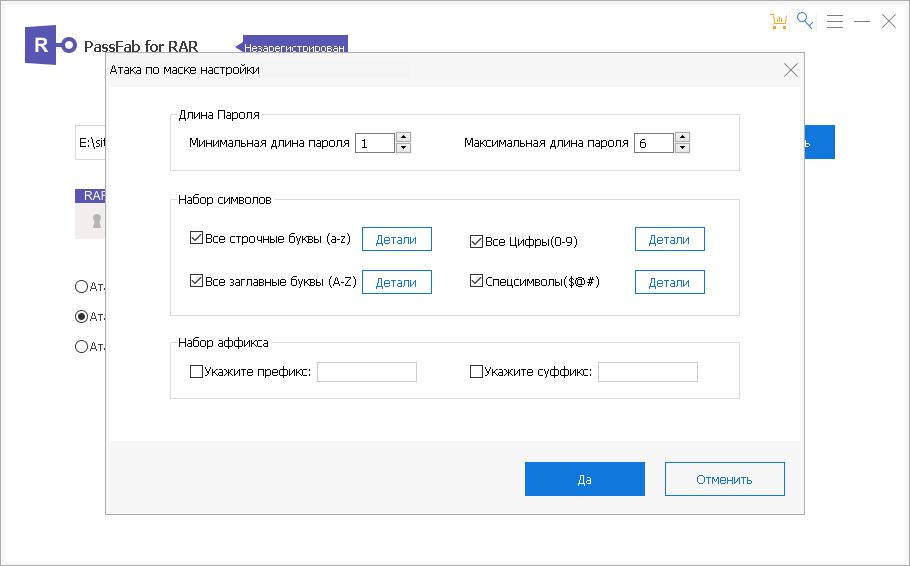This screenshot has height=566, width=910.
Task: Decrease maximum password length with down arrow
Action: pos(682,147)
